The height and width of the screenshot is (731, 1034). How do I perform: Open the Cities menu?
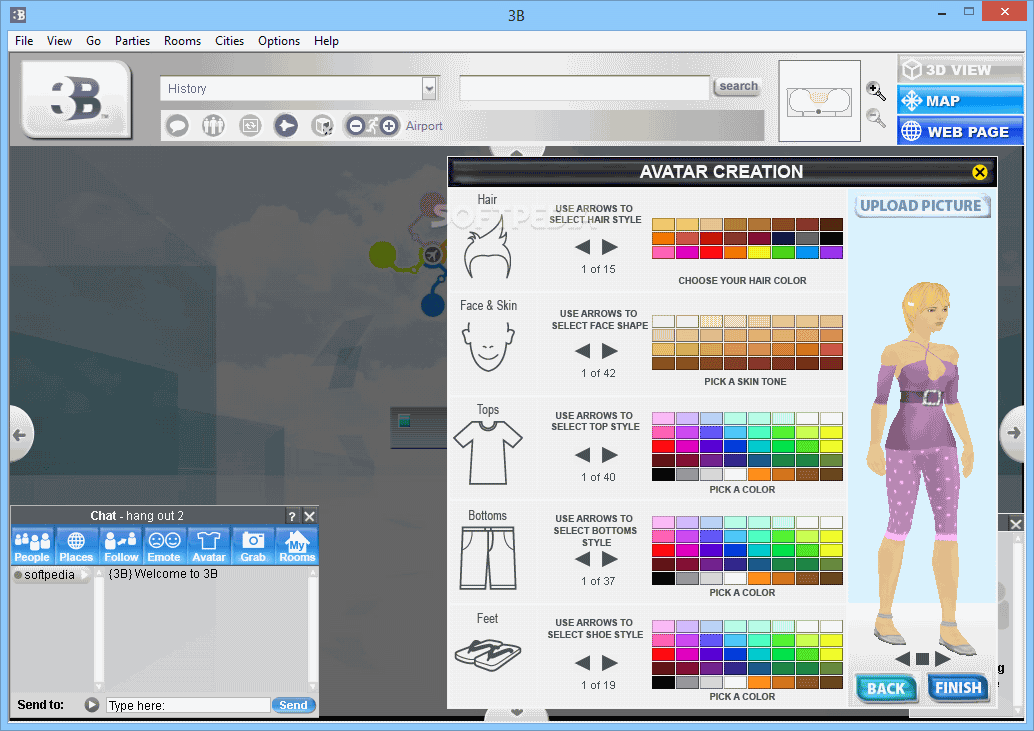pyautogui.click(x=229, y=41)
